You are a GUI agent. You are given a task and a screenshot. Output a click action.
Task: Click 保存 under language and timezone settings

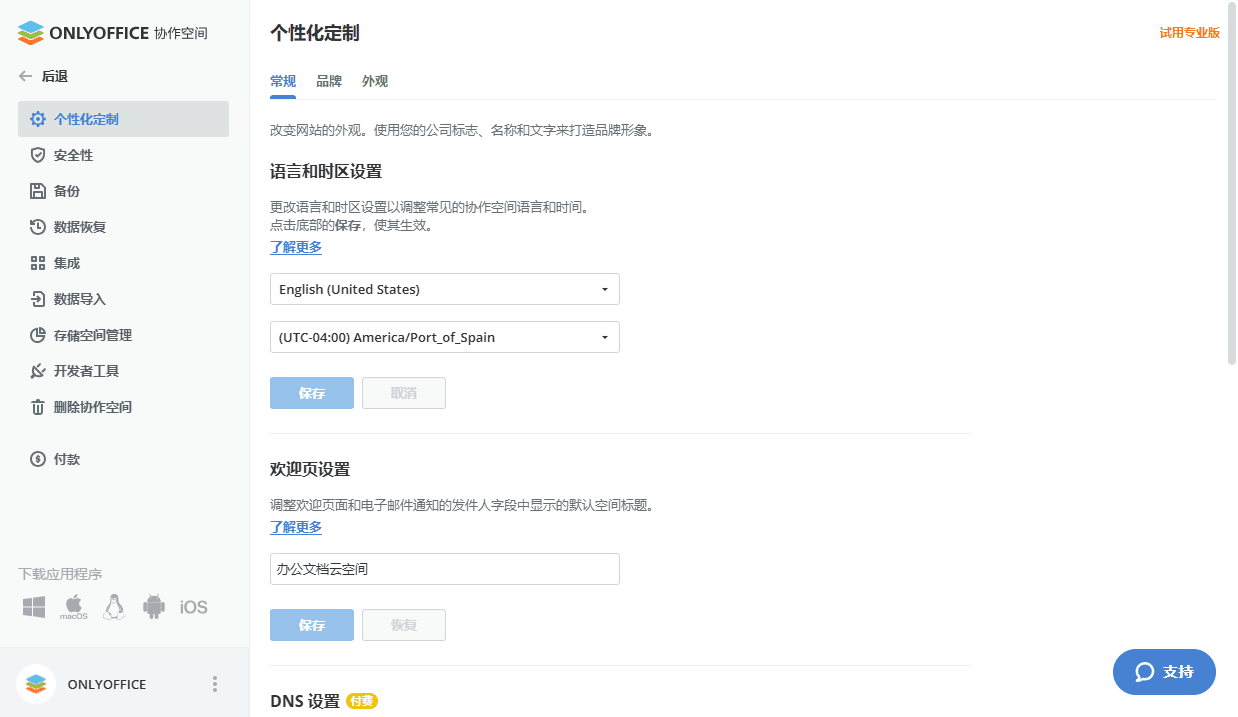pyautogui.click(x=312, y=393)
